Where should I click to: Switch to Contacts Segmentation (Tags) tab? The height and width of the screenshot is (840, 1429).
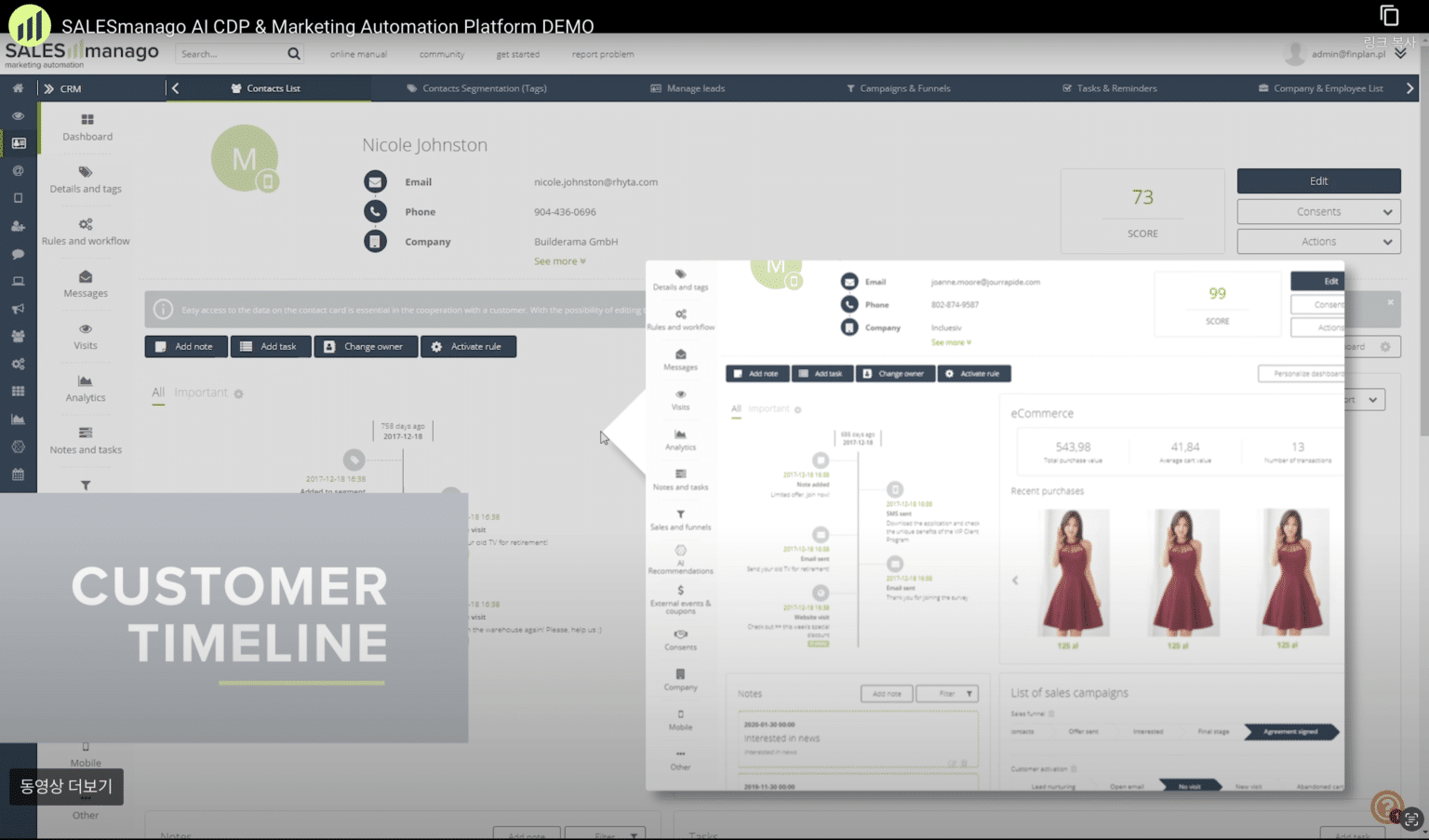point(476,88)
